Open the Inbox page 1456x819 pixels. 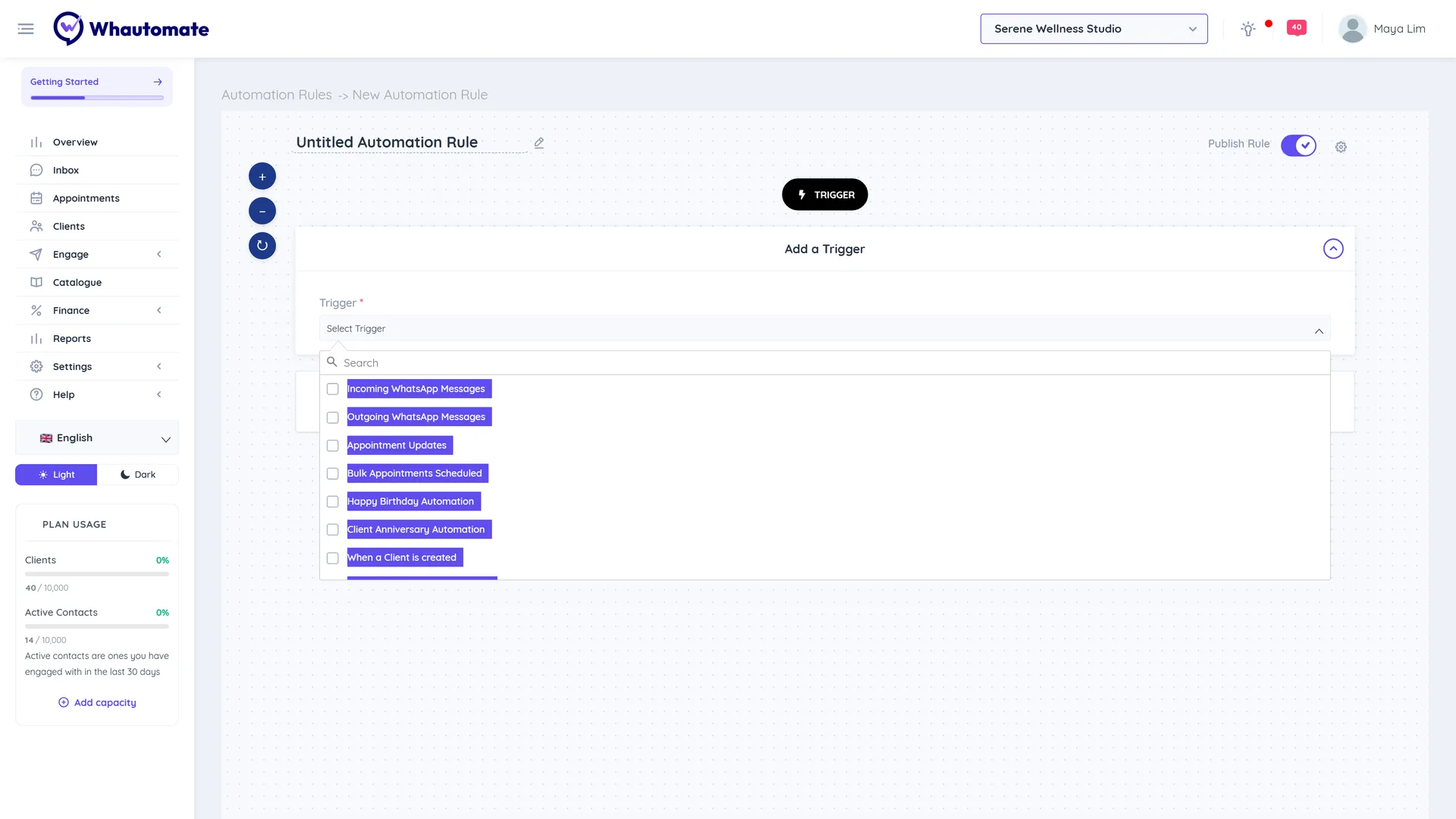point(97,170)
